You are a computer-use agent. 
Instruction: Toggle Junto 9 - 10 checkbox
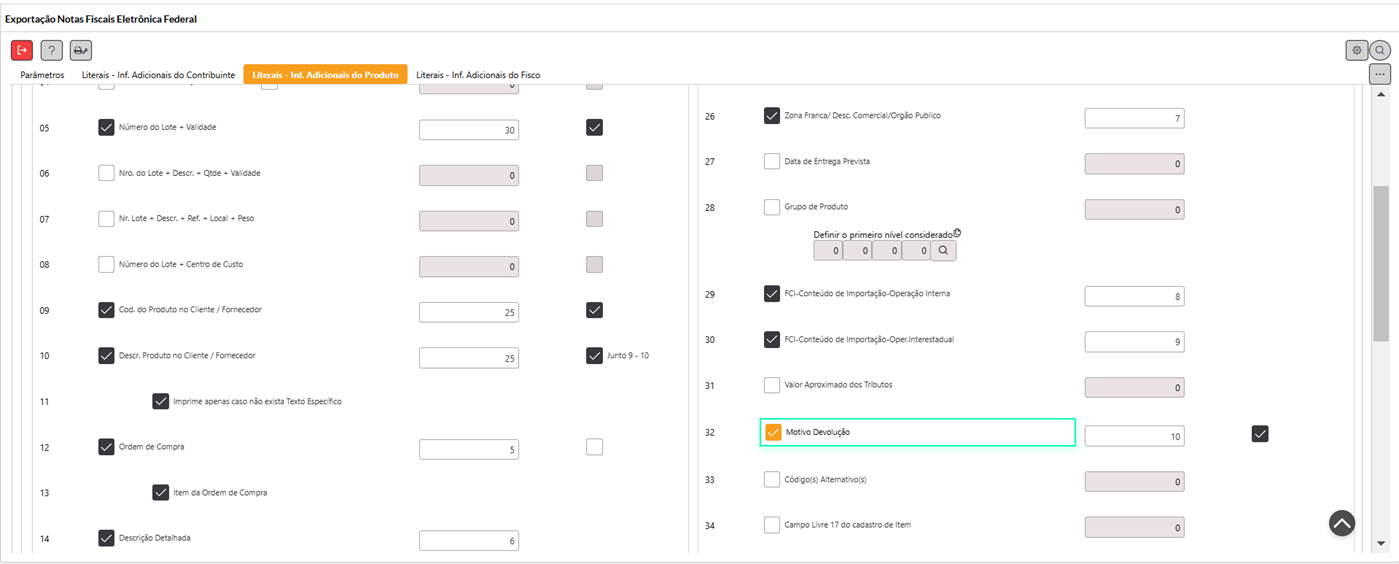[x=595, y=355]
